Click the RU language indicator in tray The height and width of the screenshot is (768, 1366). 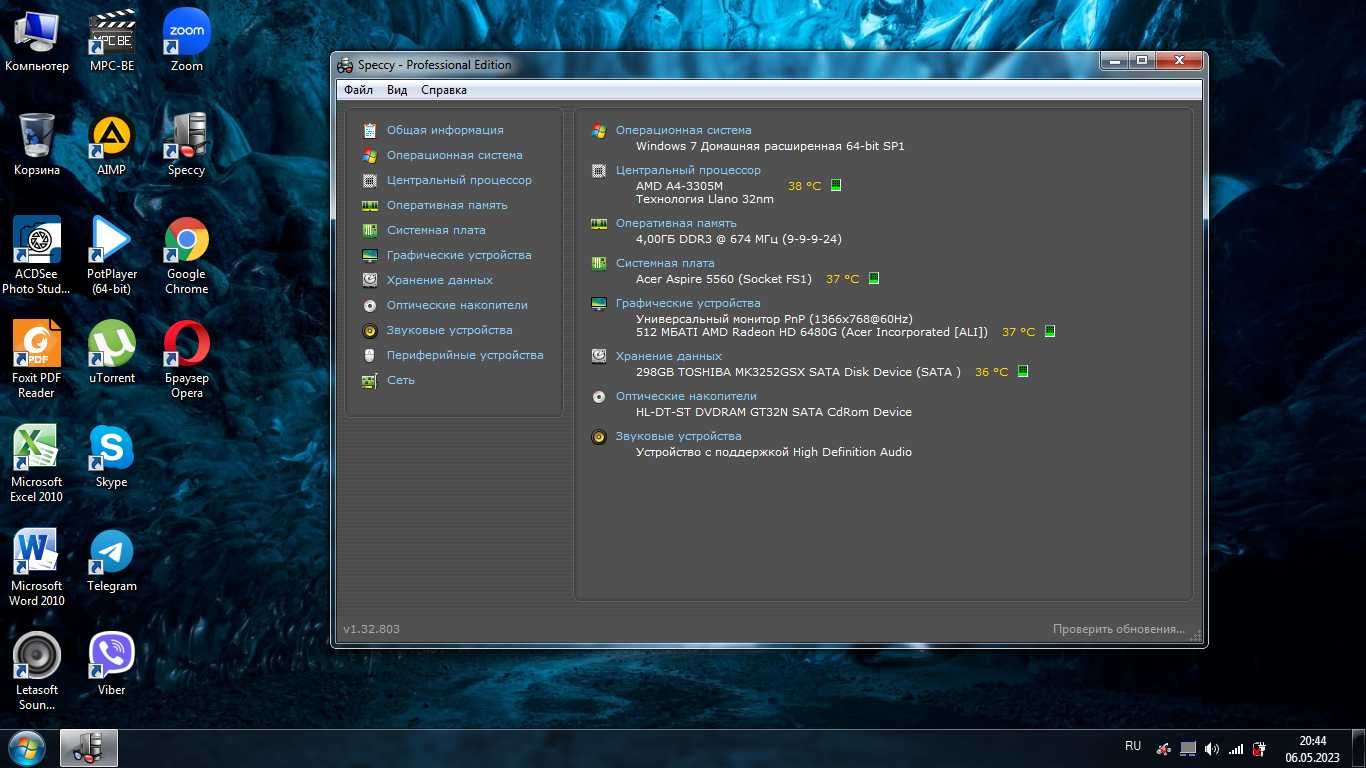1133,746
